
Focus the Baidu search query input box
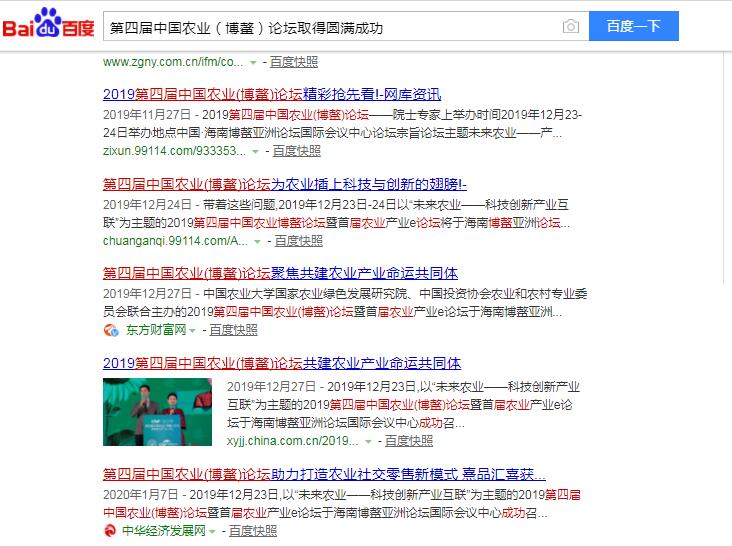point(330,27)
